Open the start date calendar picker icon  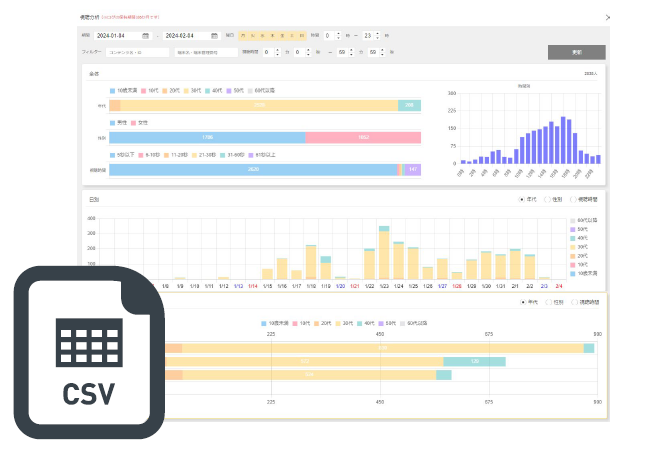(146, 35)
